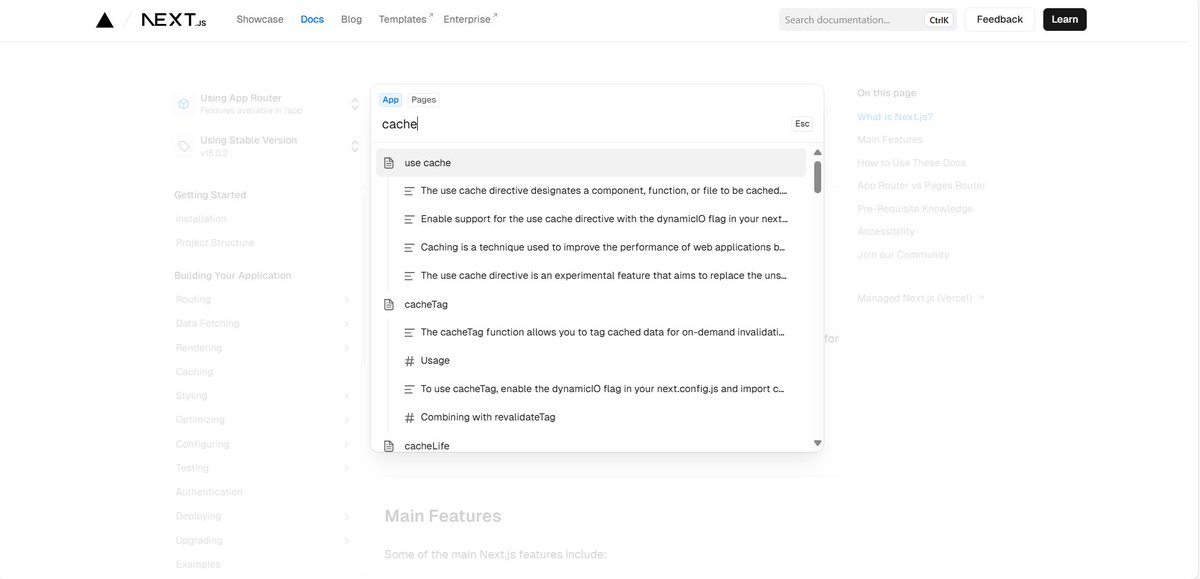1200x579 pixels.
Task: Click paragraph icon beside 'The cacheTag function allows'
Action: 409,332
